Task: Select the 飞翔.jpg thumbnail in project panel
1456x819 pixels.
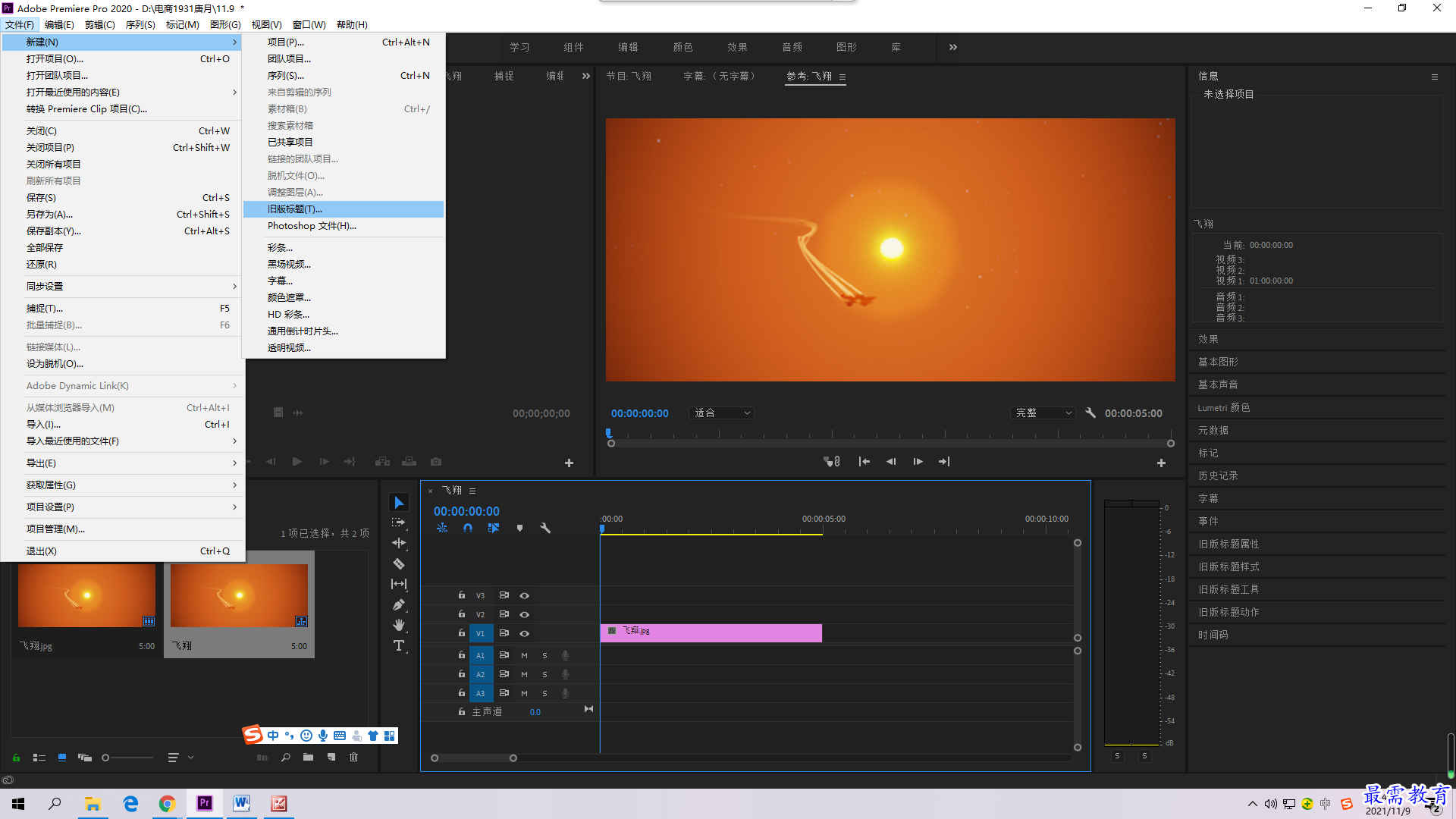Action: [86, 595]
